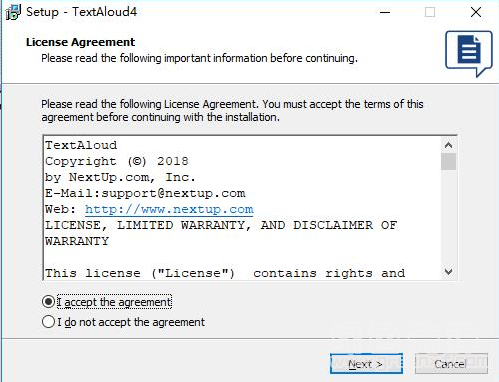Select "I accept the agreement" option
This screenshot has width=499, height=382.
tap(107, 302)
